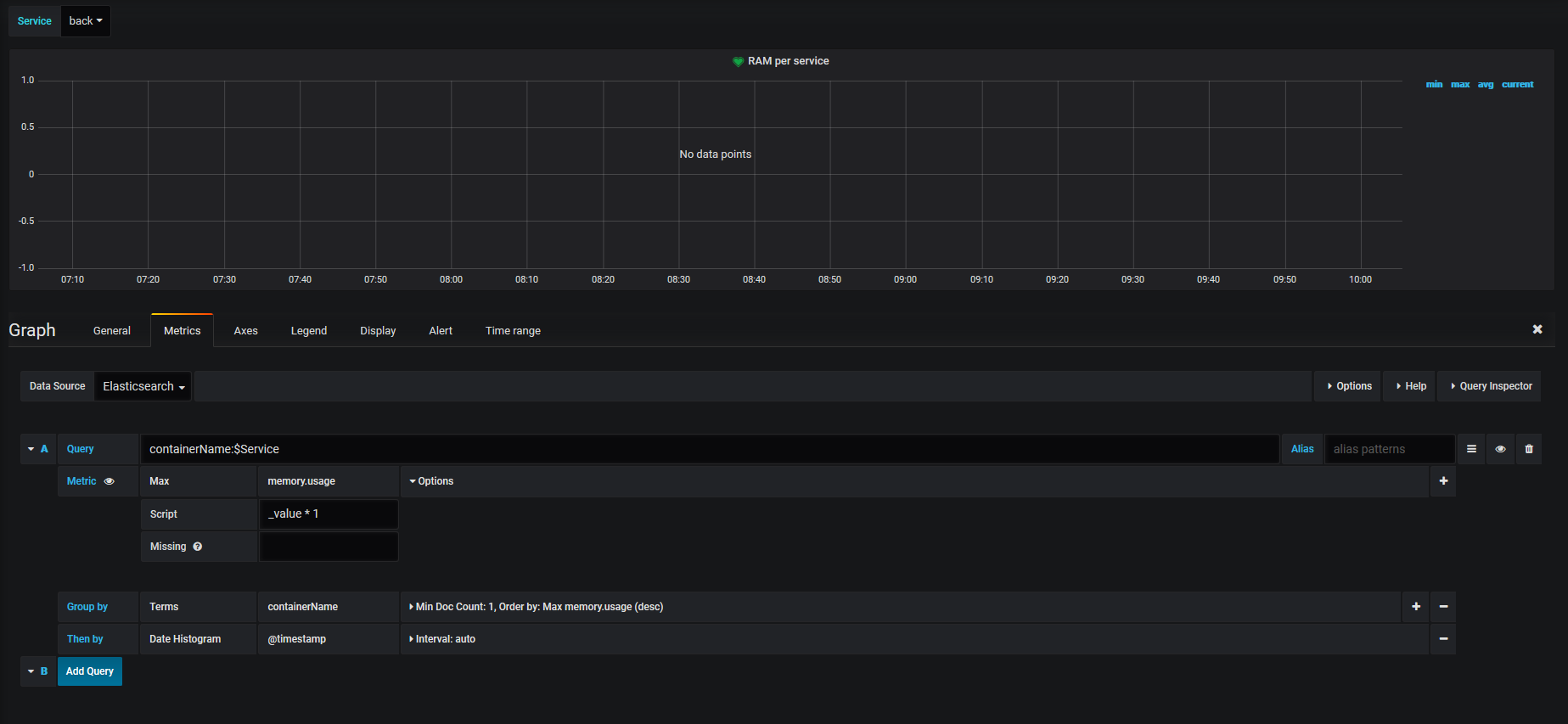Screen dimensions: 1568x724
Task: Toggle query A visibility eye icon
Action: (x=1500, y=449)
